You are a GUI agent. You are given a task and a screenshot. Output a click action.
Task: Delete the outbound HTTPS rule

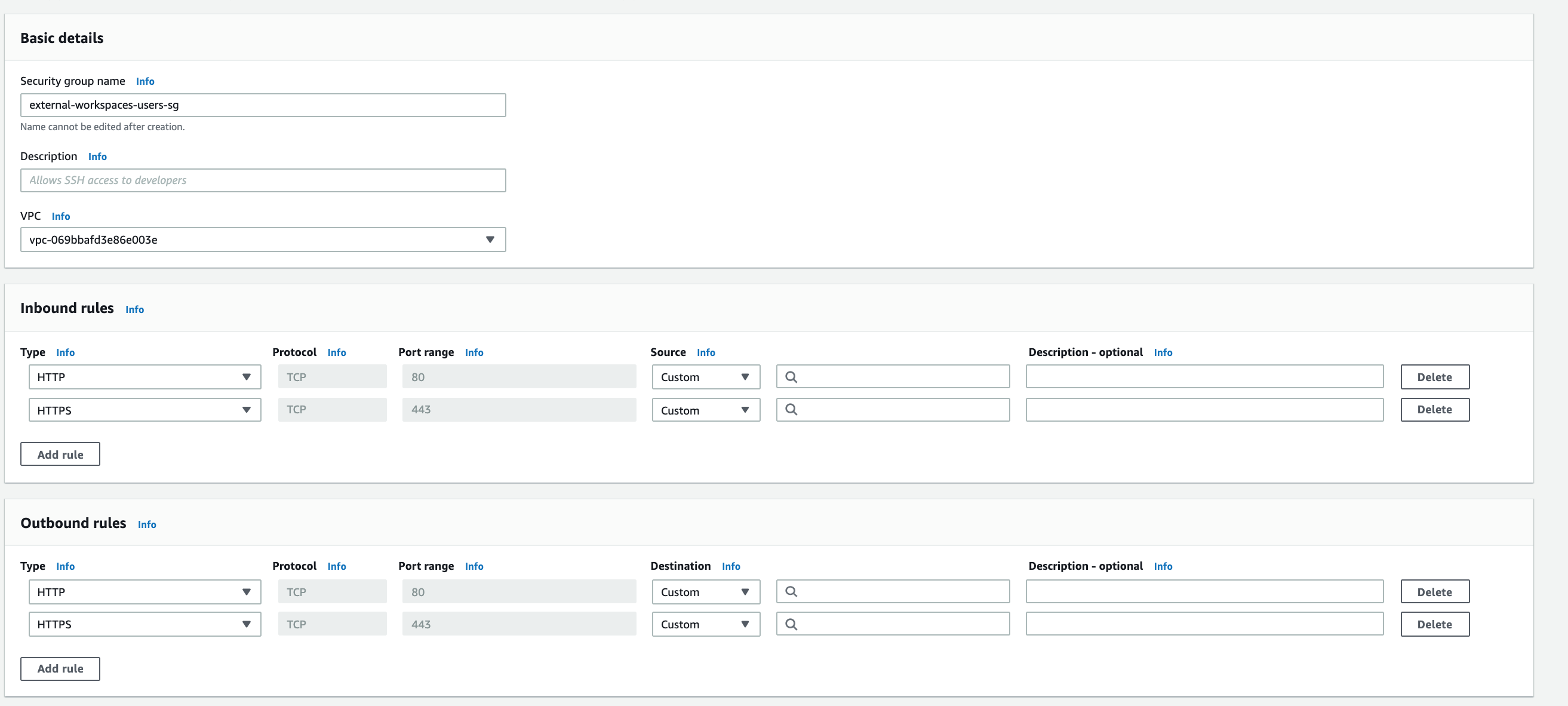coord(1435,624)
